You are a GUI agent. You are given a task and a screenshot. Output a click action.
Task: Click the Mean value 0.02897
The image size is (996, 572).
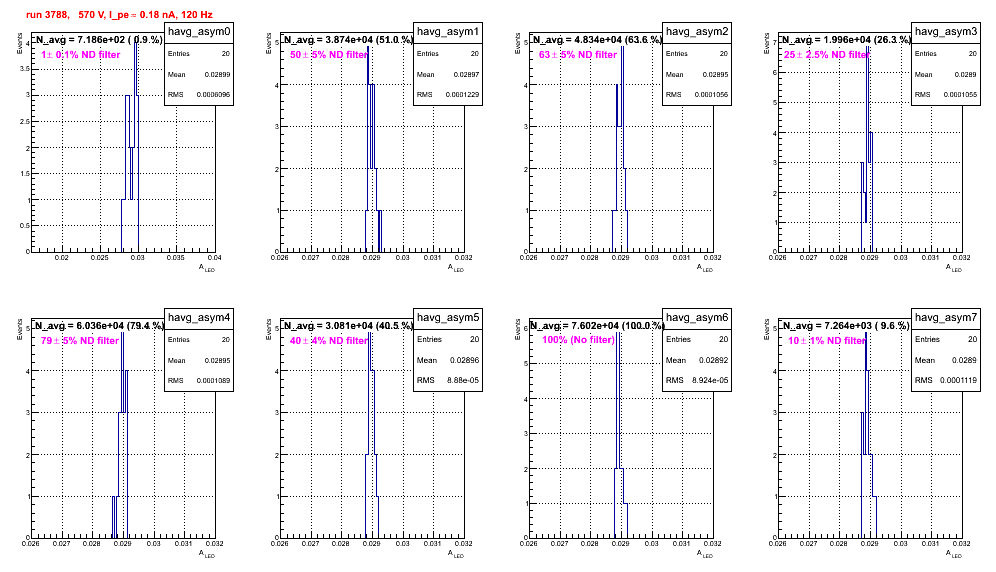click(466, 74)
